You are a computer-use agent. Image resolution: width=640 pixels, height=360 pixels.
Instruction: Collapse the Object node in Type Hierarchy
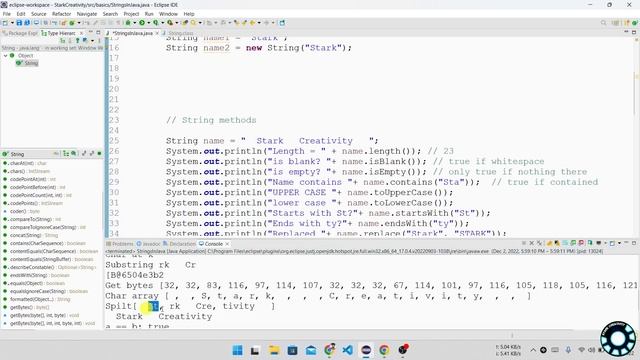coord(6,56)
